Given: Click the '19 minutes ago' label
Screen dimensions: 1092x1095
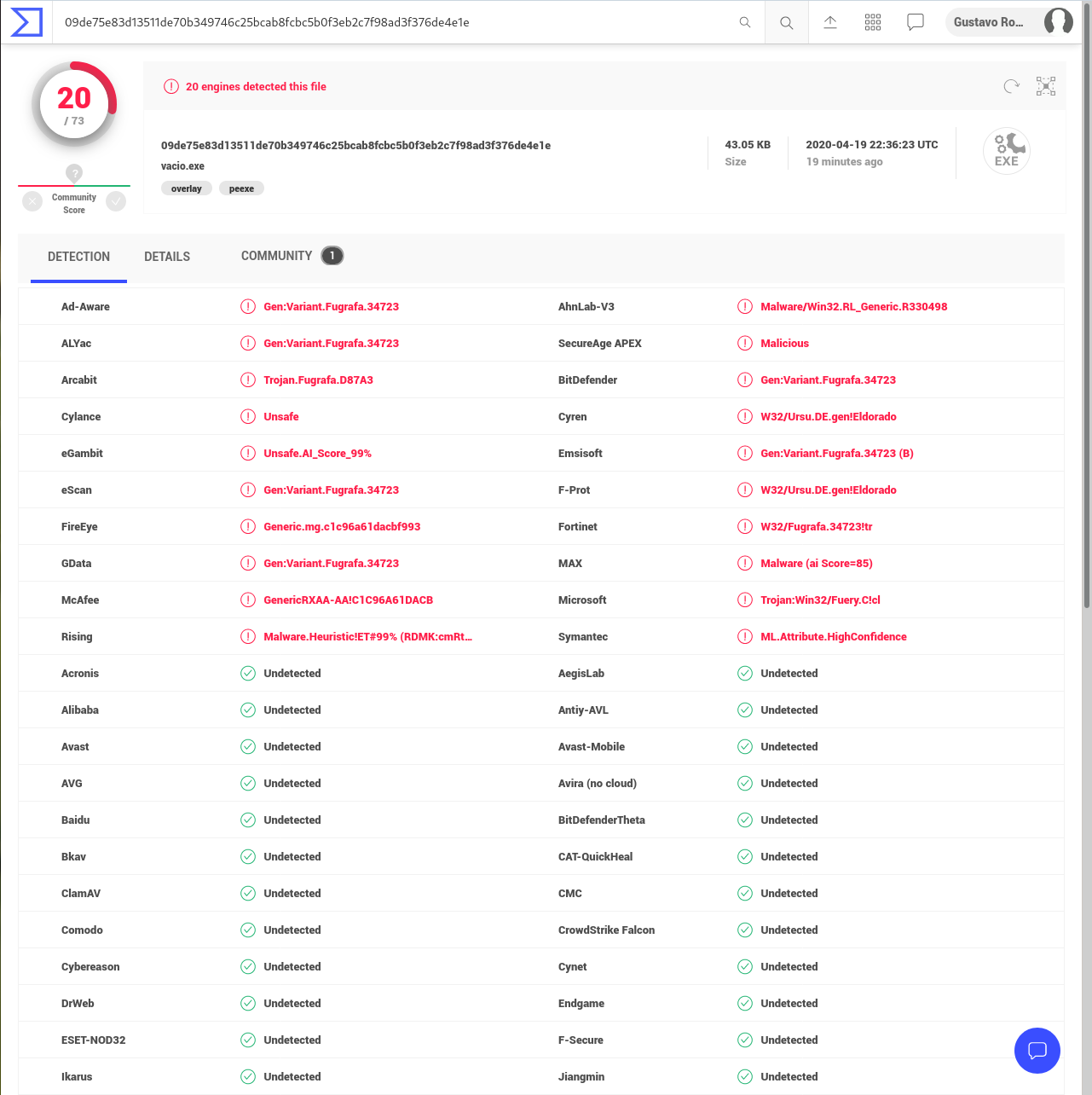Looking at the screenshot, I should [x=845, y=162].
